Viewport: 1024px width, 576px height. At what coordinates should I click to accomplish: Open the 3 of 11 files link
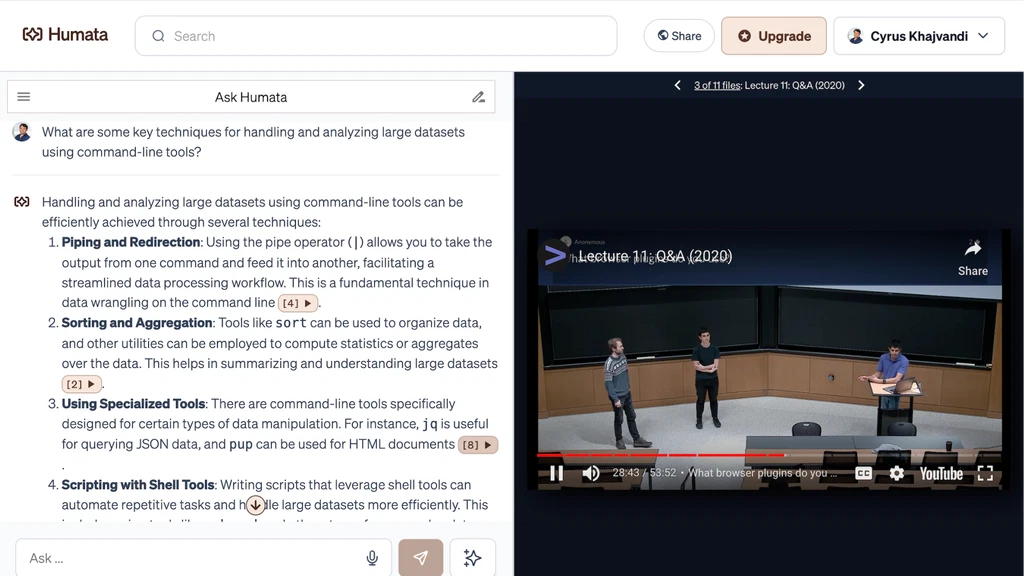click(x=717, y=85)
